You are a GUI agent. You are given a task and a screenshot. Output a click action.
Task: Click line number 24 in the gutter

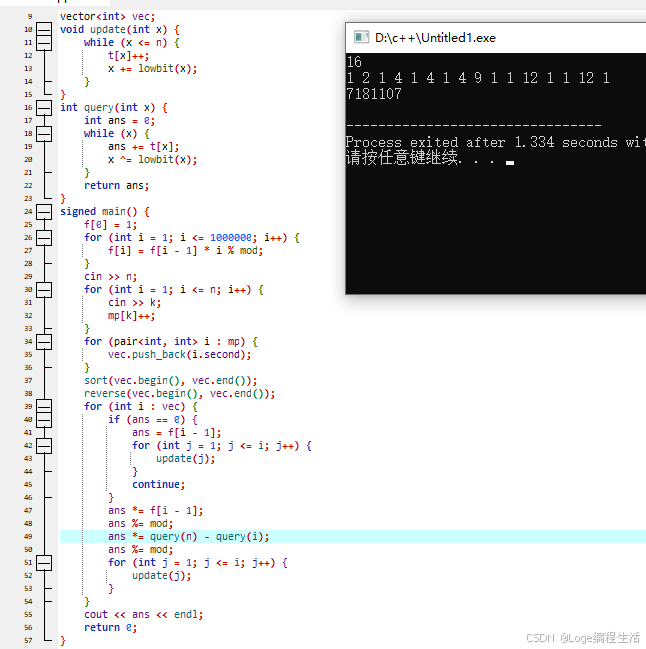28,212
